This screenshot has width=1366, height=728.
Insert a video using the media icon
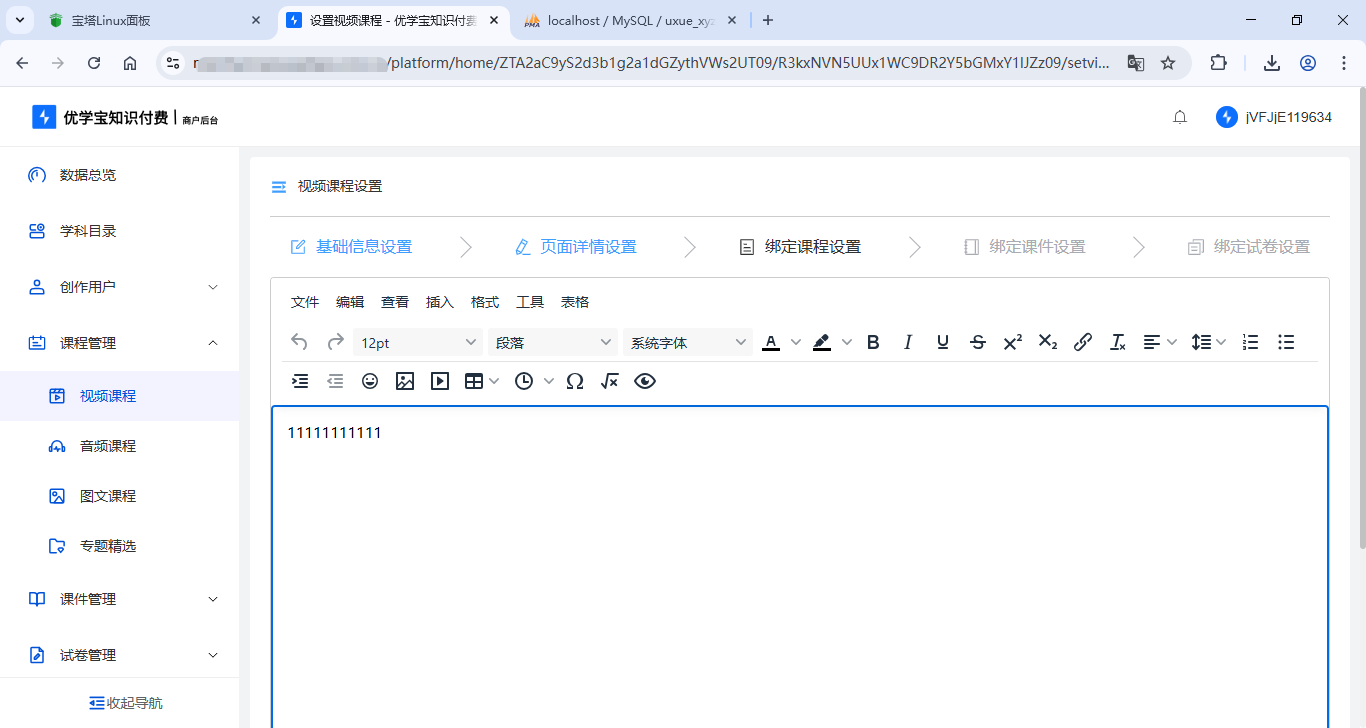click(439, 381)
